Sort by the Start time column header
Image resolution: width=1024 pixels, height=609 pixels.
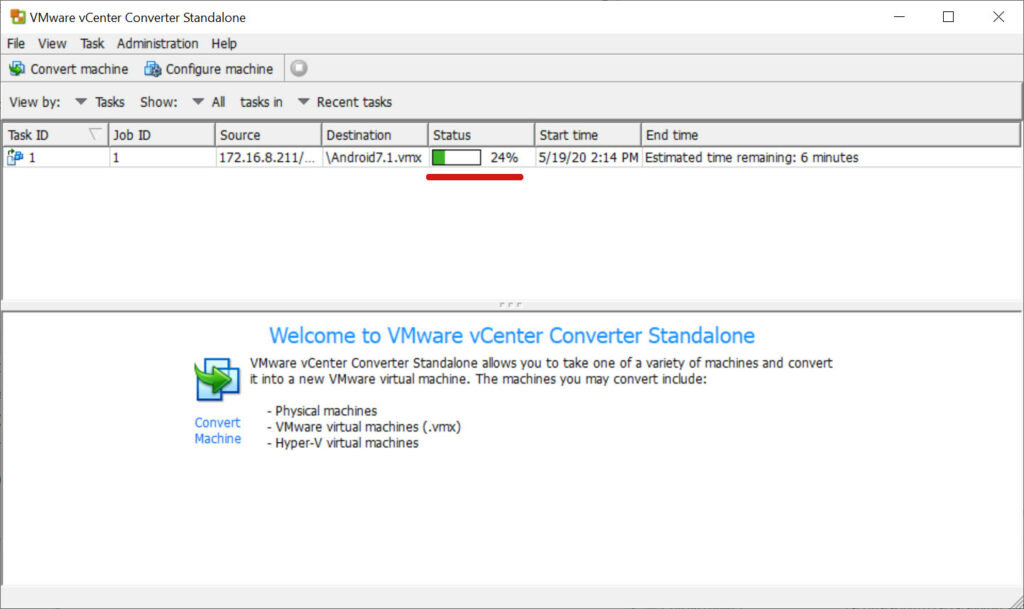pyautogui.click(x=588, y=135)
